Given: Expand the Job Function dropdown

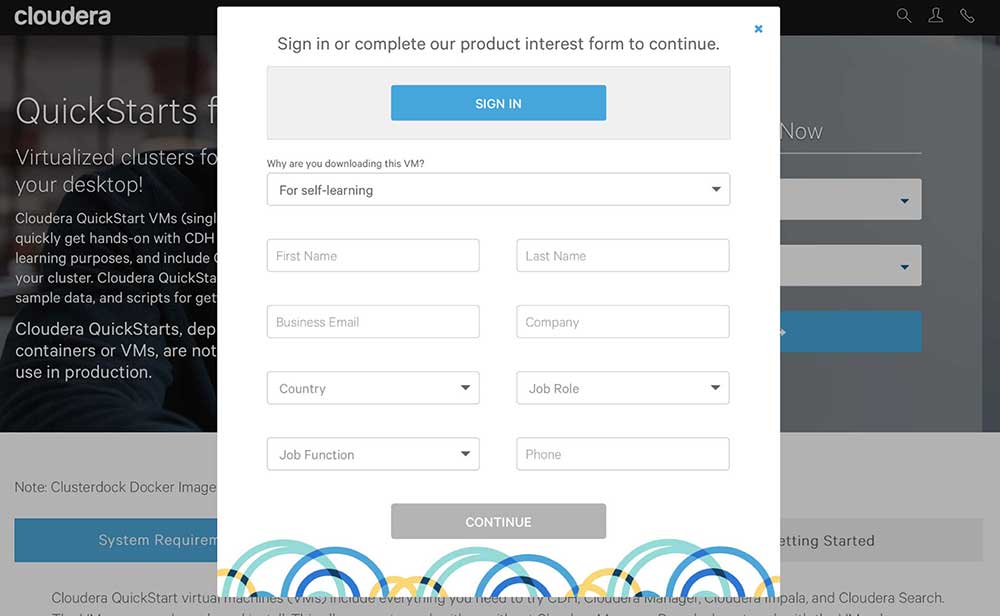Looking at the screenshot, I should tap(373, 454).
